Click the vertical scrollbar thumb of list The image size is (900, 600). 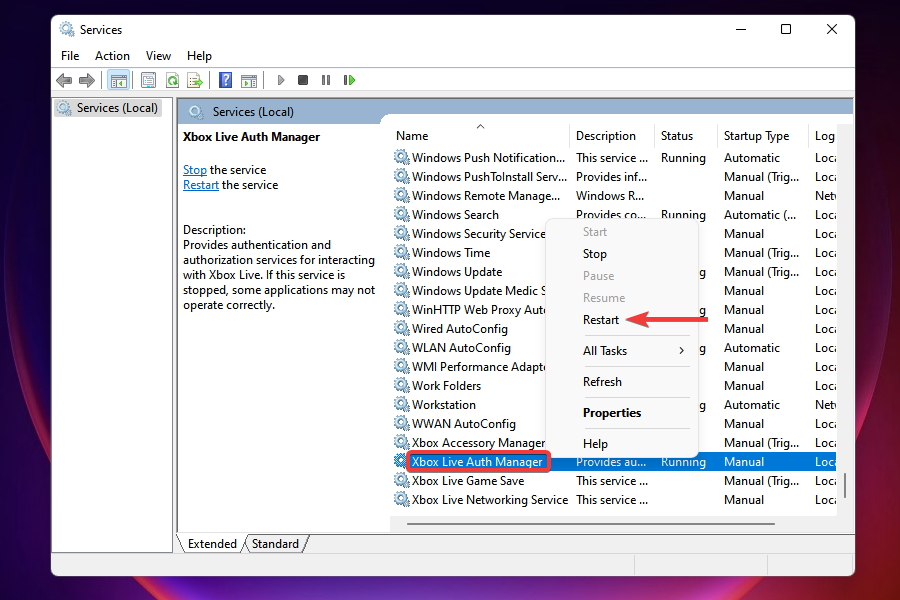pos(845,485)
